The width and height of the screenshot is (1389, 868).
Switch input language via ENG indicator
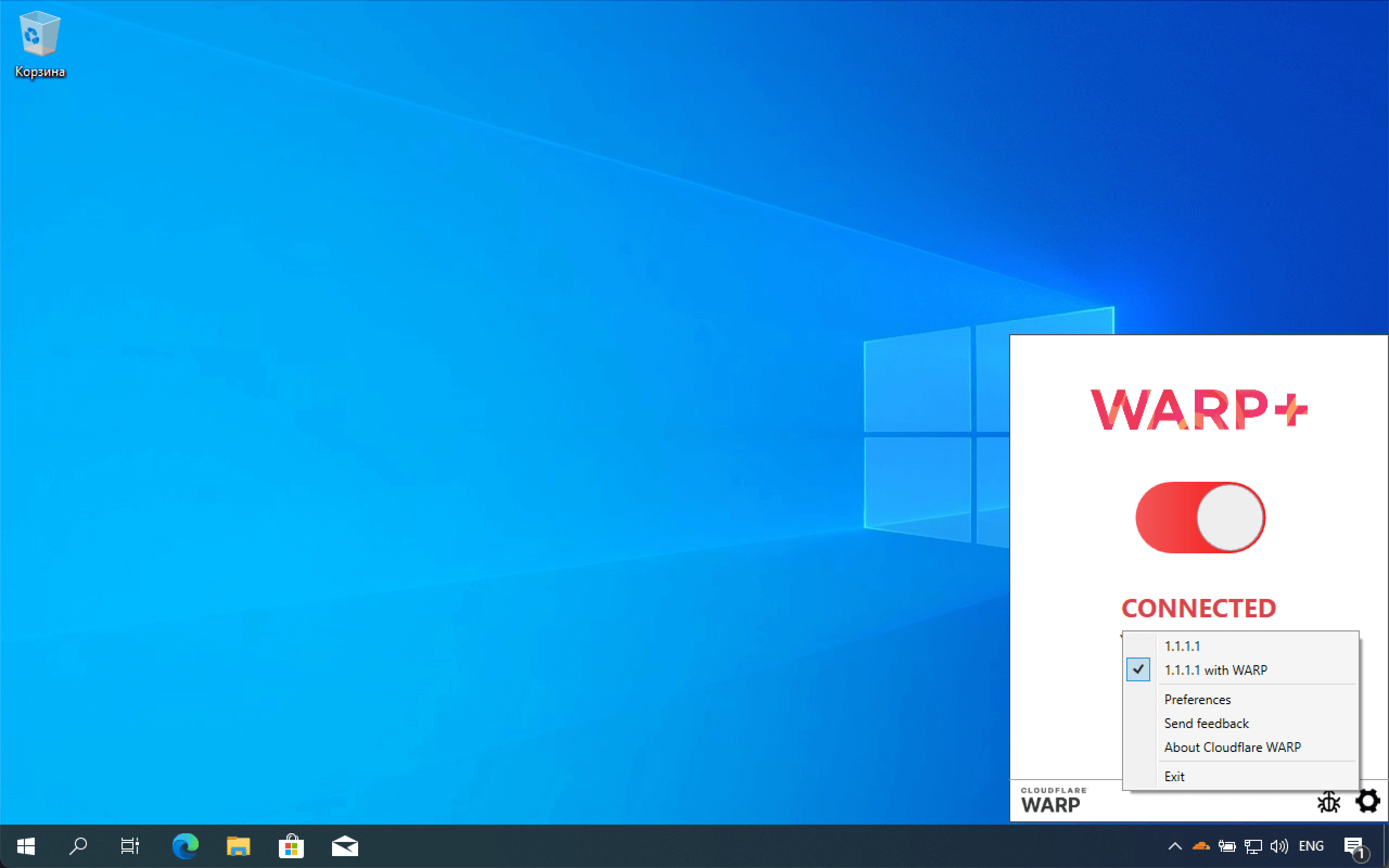click(1311, 846)
